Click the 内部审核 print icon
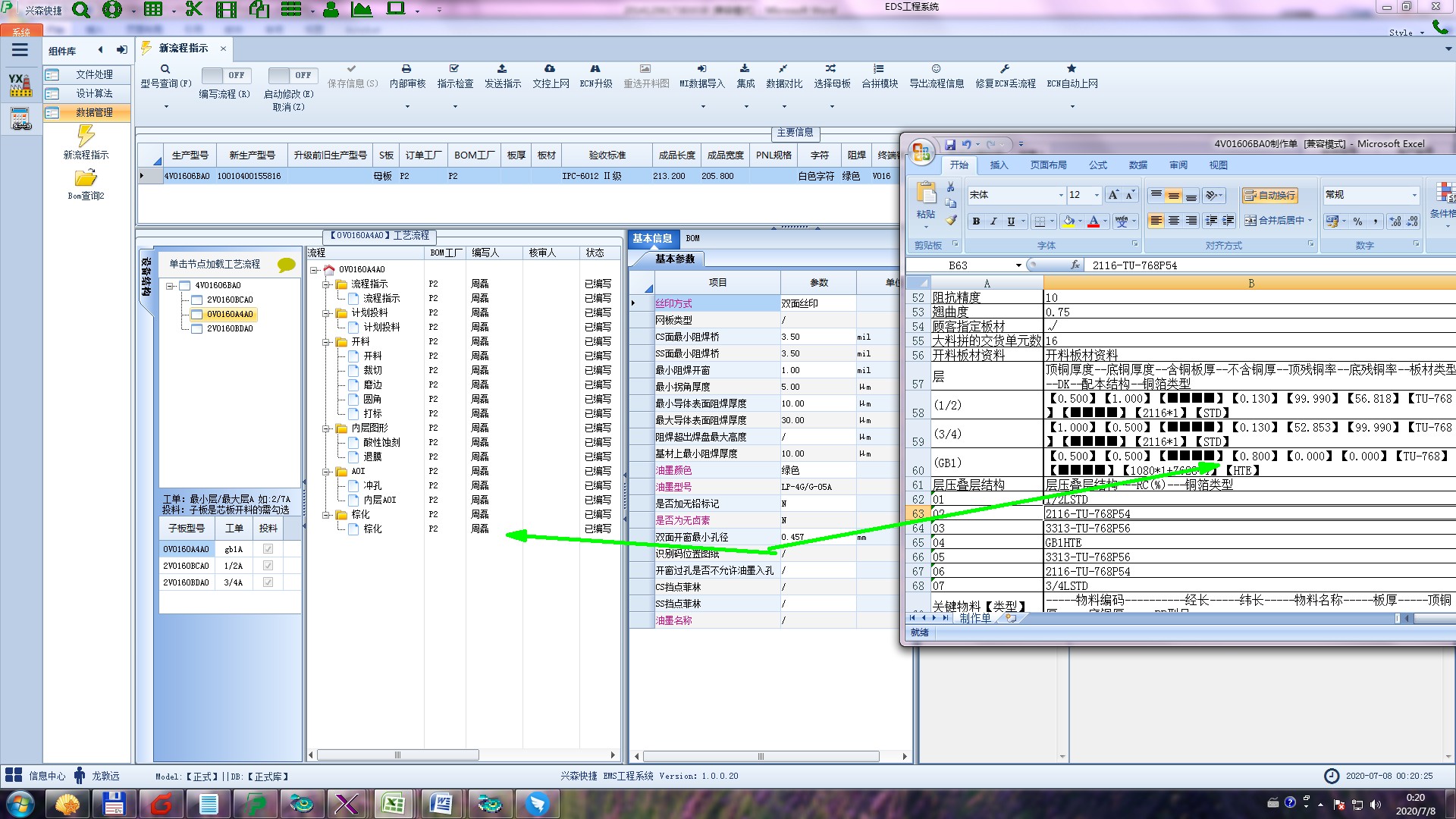Screen dimensions: 1456x819 point(406,69)
